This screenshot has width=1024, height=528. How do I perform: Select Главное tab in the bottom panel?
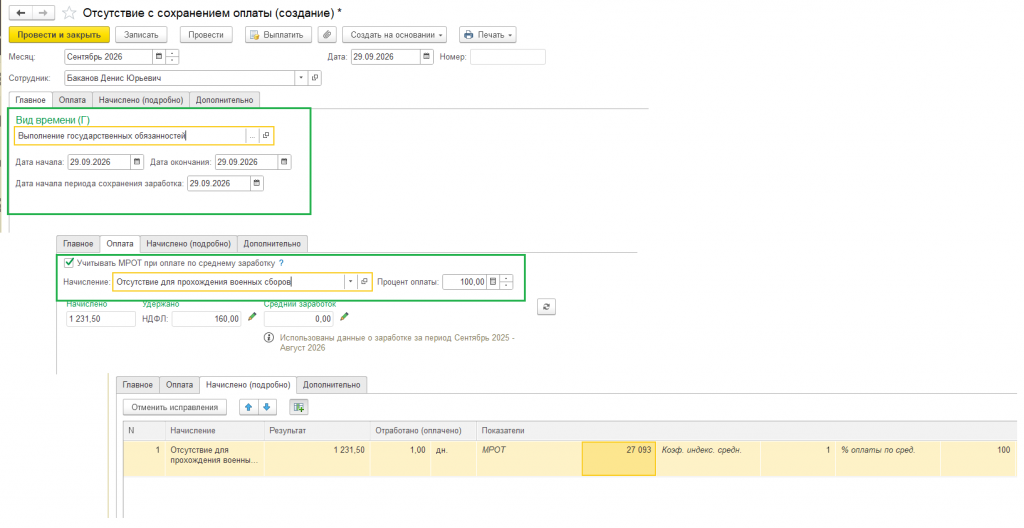click(x=138, y=385)
